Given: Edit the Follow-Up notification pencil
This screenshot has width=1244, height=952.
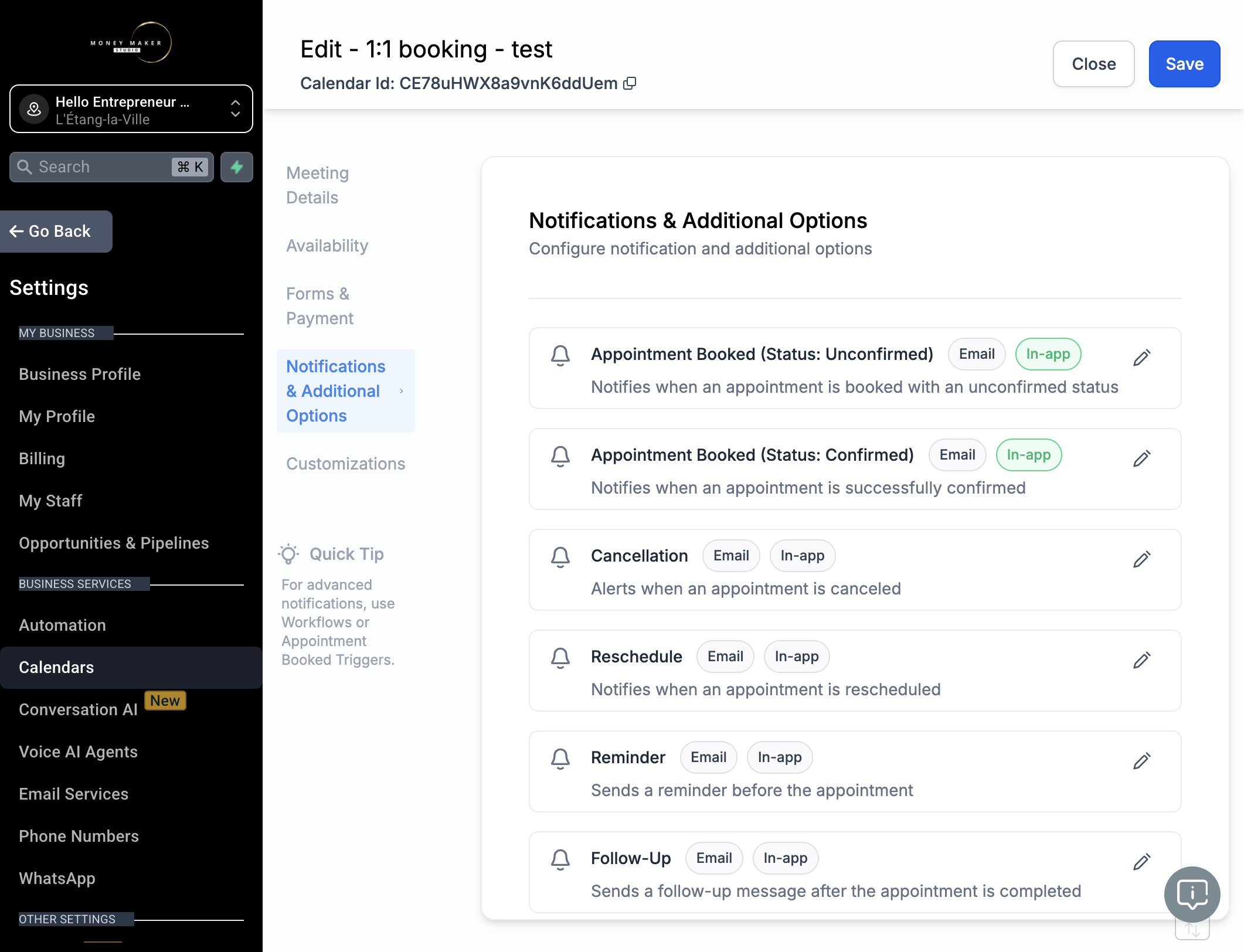Looking at the screenshot, I should click(x=1141, y=861).
